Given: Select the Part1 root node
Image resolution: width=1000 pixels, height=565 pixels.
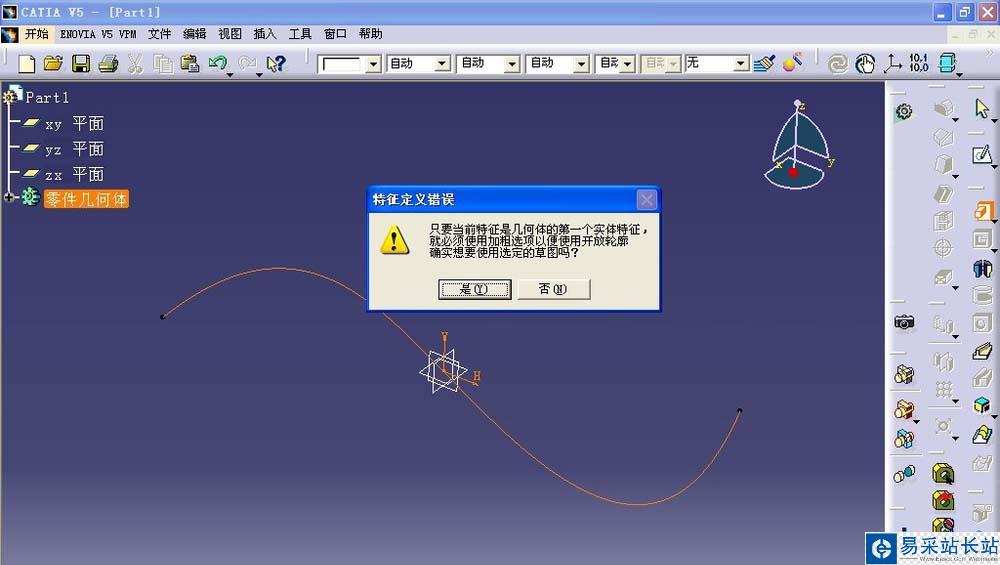Looking at the screenshot, I should 47,98.
